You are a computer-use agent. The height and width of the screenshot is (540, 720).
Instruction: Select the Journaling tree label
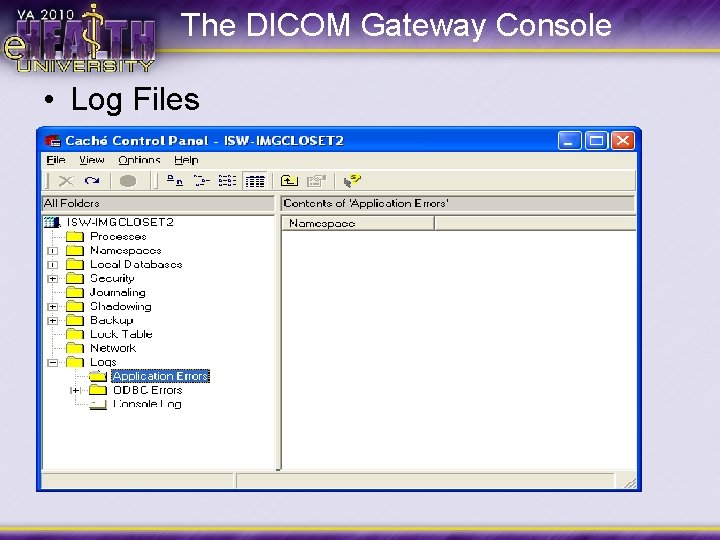pos(118,292)
